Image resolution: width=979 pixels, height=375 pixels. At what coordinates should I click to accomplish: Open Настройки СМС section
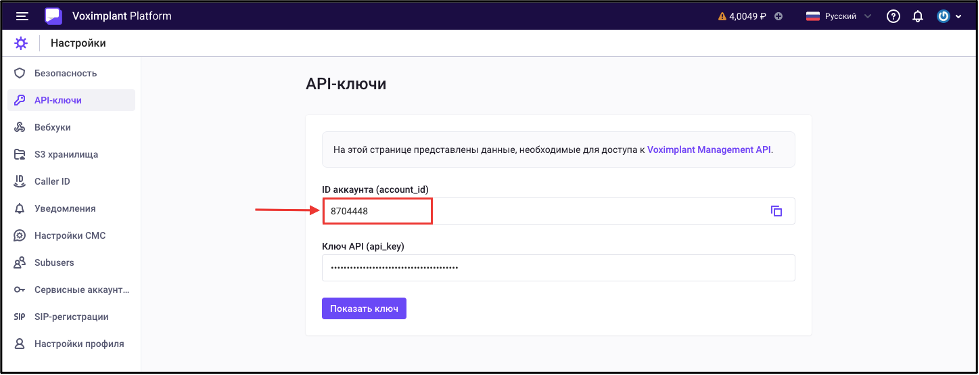[71, 236]
